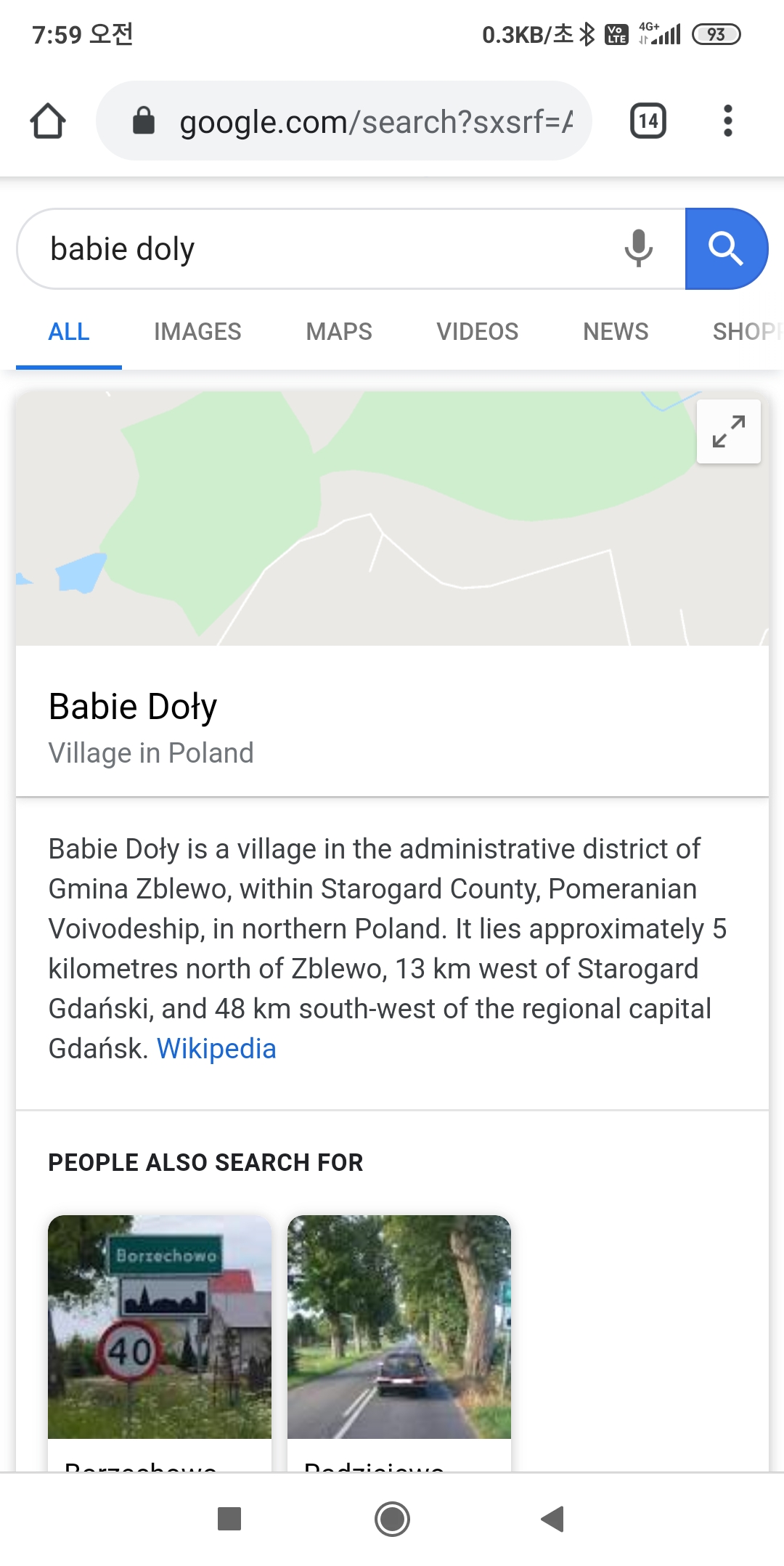Viewport: 784px width, 1566px height.
Task: Open the tab switcher showing 14 tabs
Action: (x=648, y=121)
